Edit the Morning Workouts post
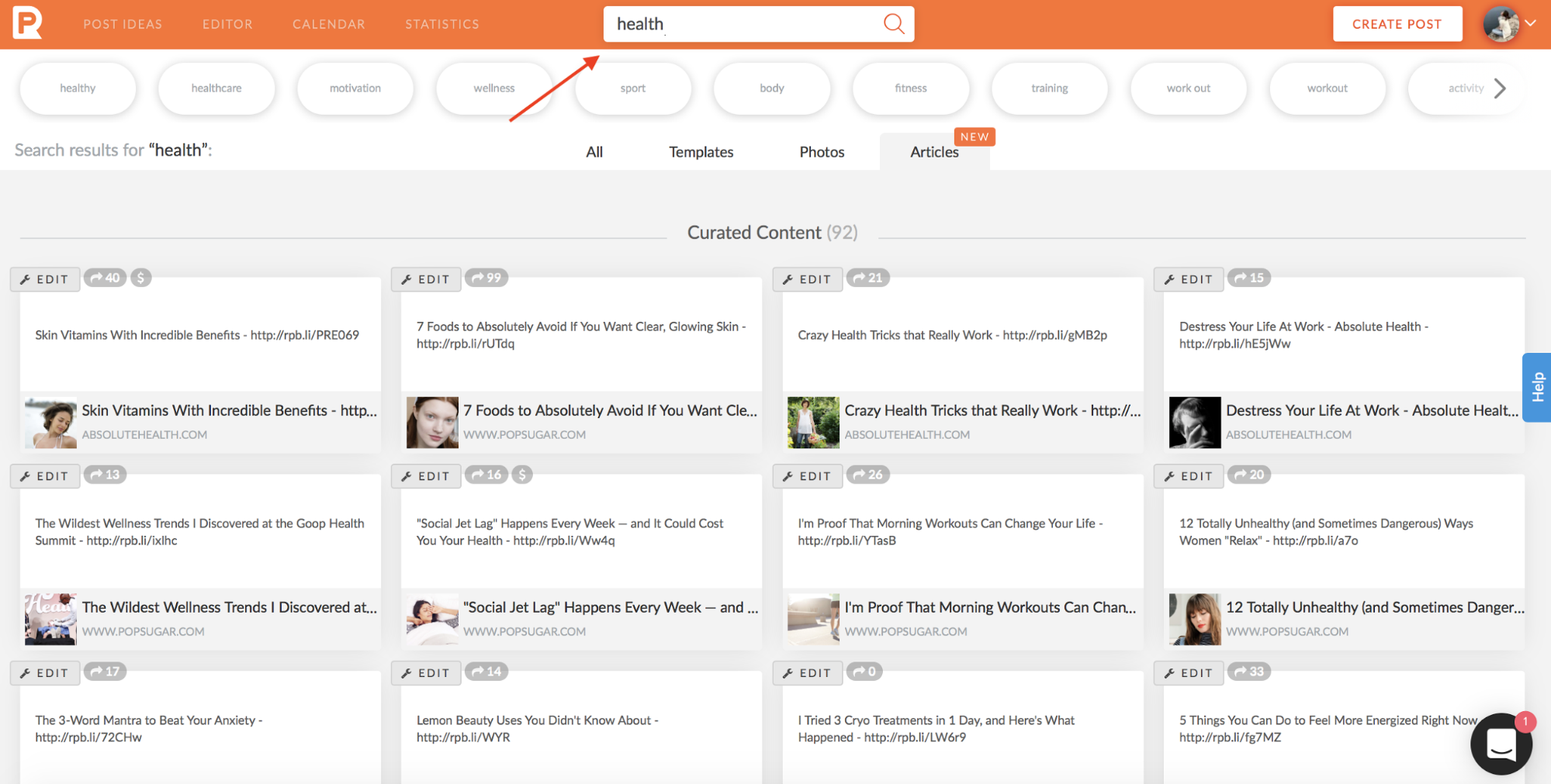Screen dimensions: 1551x784 point(808,476)
